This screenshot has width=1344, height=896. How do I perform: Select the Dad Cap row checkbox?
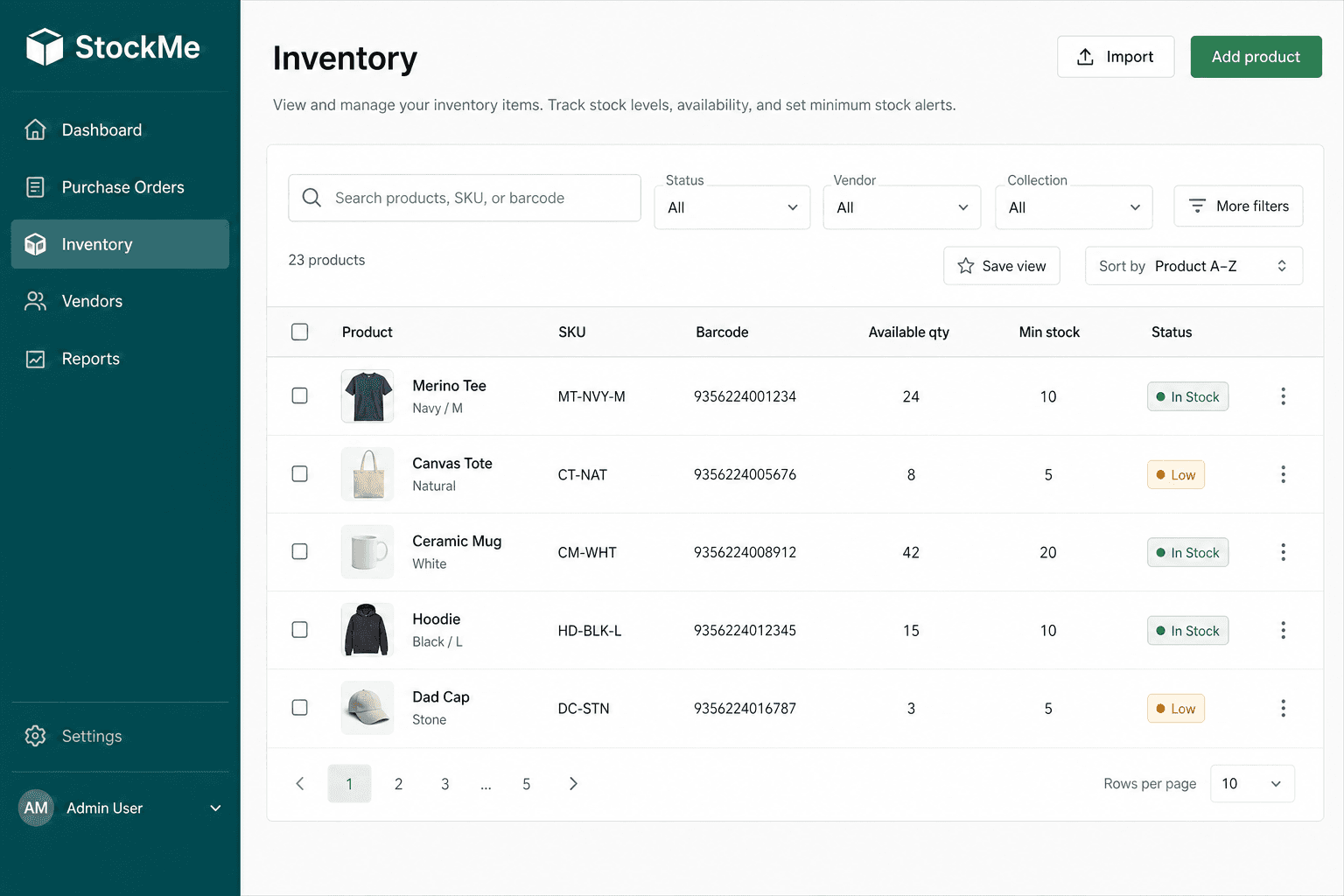(x=299, y=707)
